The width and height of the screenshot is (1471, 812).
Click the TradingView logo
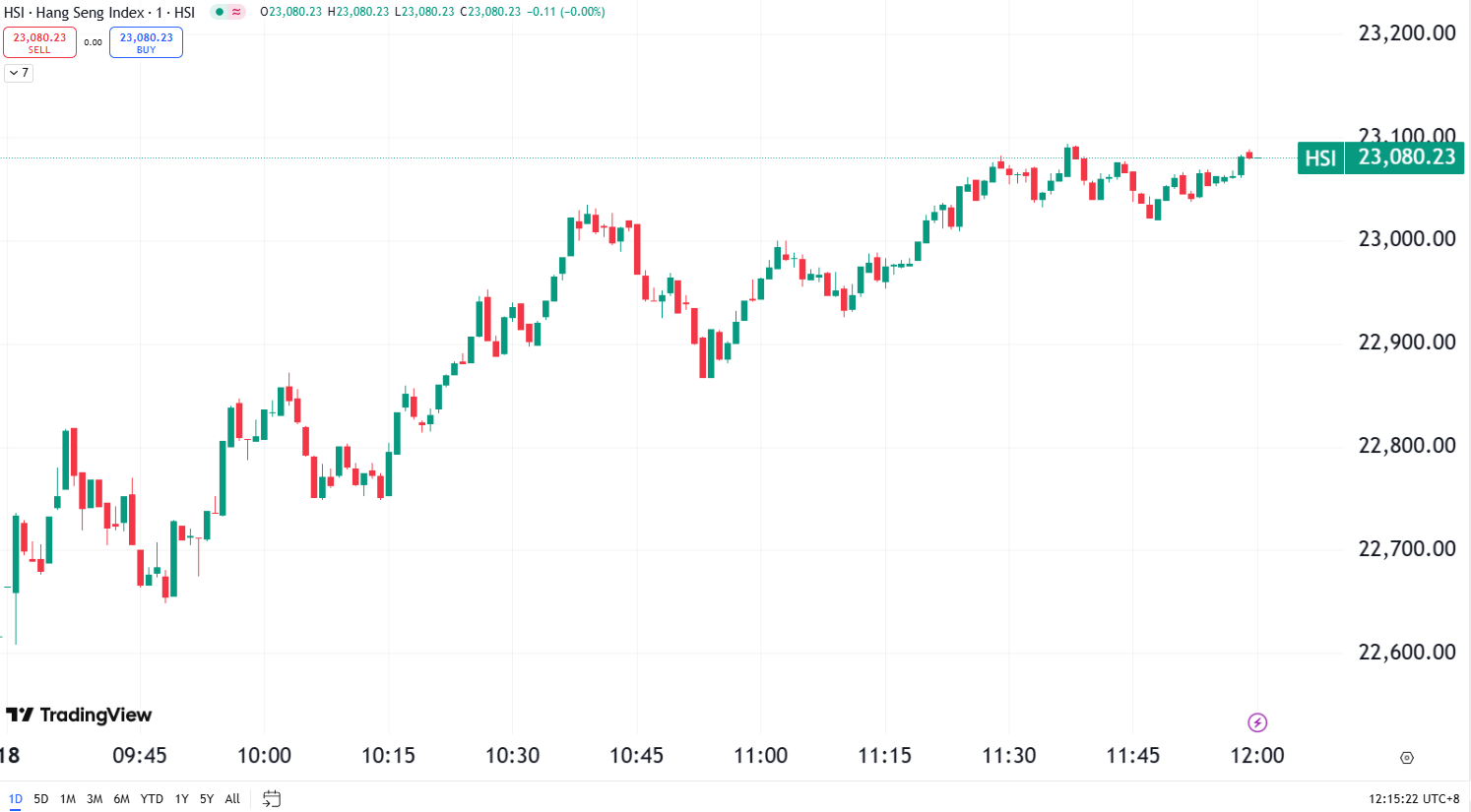(x=79, y=715)
